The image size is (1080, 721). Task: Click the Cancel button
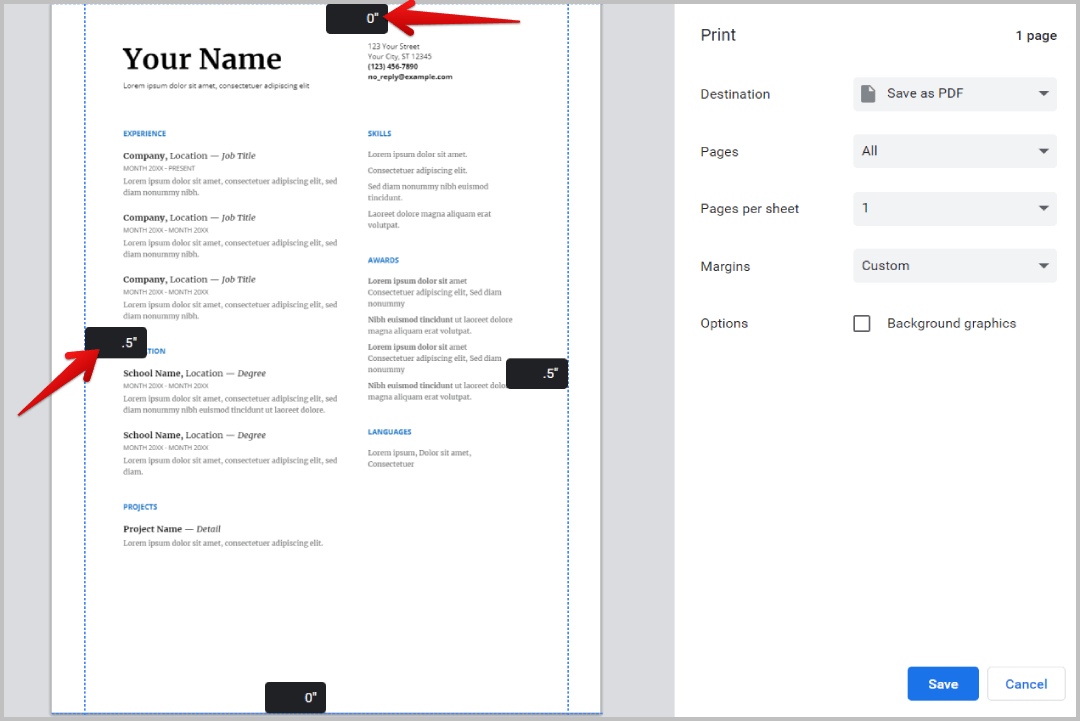[1025, 684]
